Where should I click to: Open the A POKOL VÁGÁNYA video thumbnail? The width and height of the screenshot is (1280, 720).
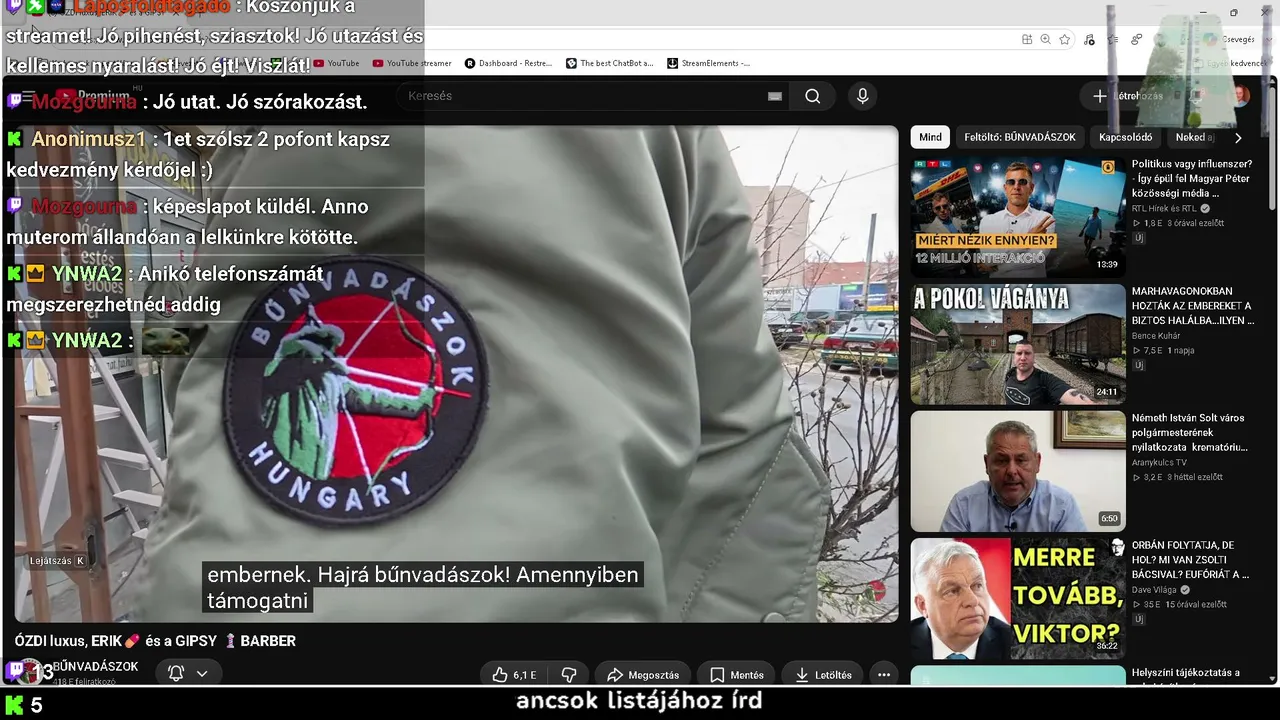(1017, 343)
